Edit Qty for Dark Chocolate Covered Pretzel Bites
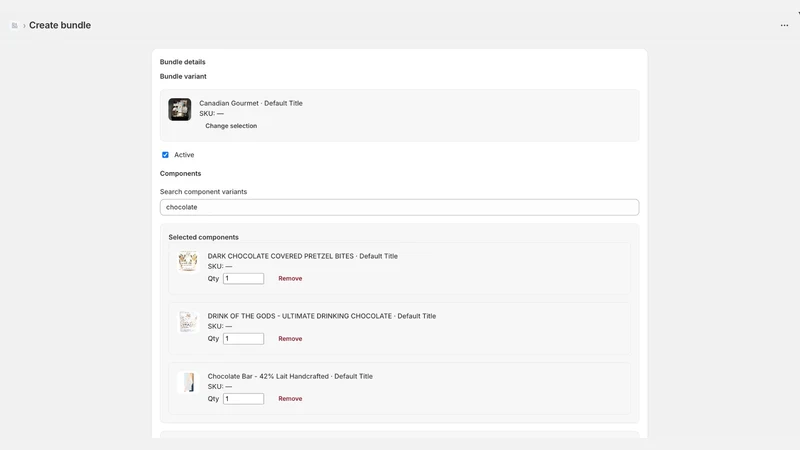This screenshot has width=800, height=450. (x=243, y=279)
